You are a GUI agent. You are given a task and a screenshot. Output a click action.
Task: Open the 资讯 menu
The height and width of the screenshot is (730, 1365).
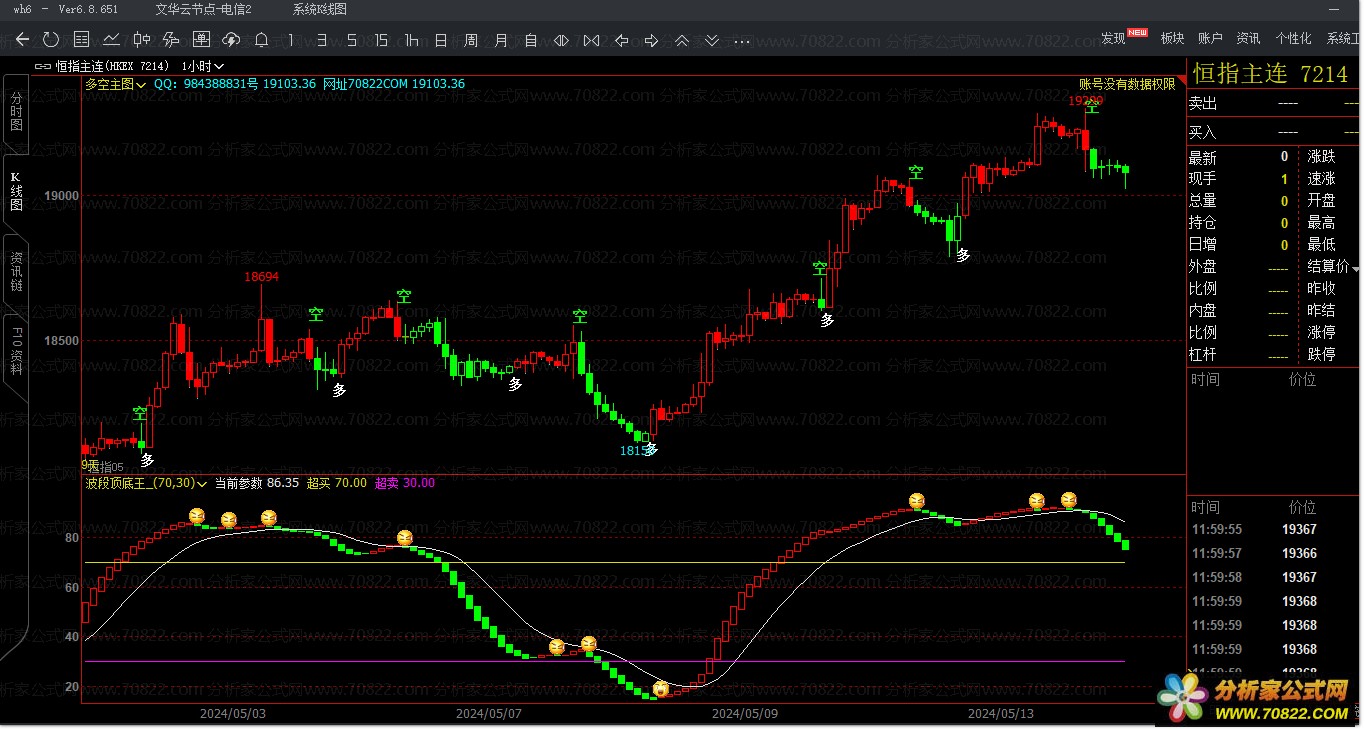tap(1248, 38)
